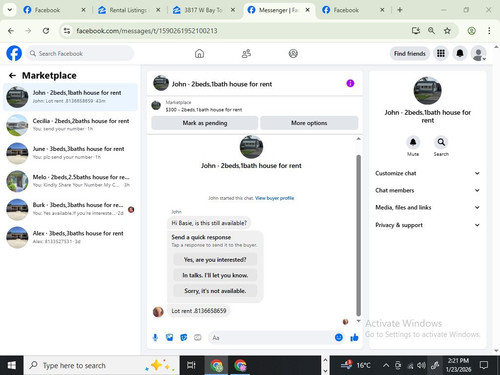Open the account avatar menu

478,53
